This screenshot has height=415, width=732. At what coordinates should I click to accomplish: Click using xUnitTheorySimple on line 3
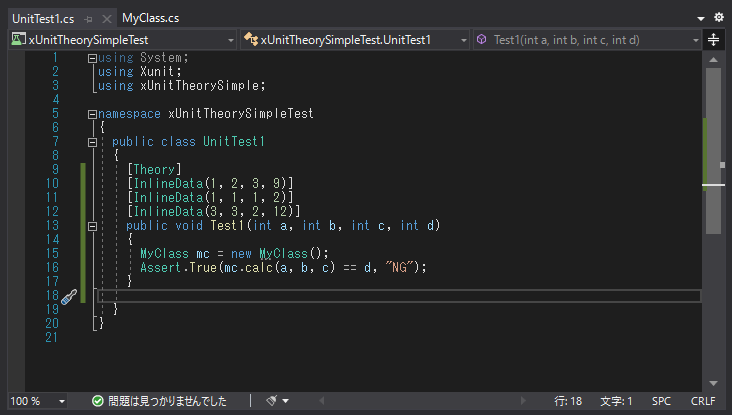click(182, 85)
